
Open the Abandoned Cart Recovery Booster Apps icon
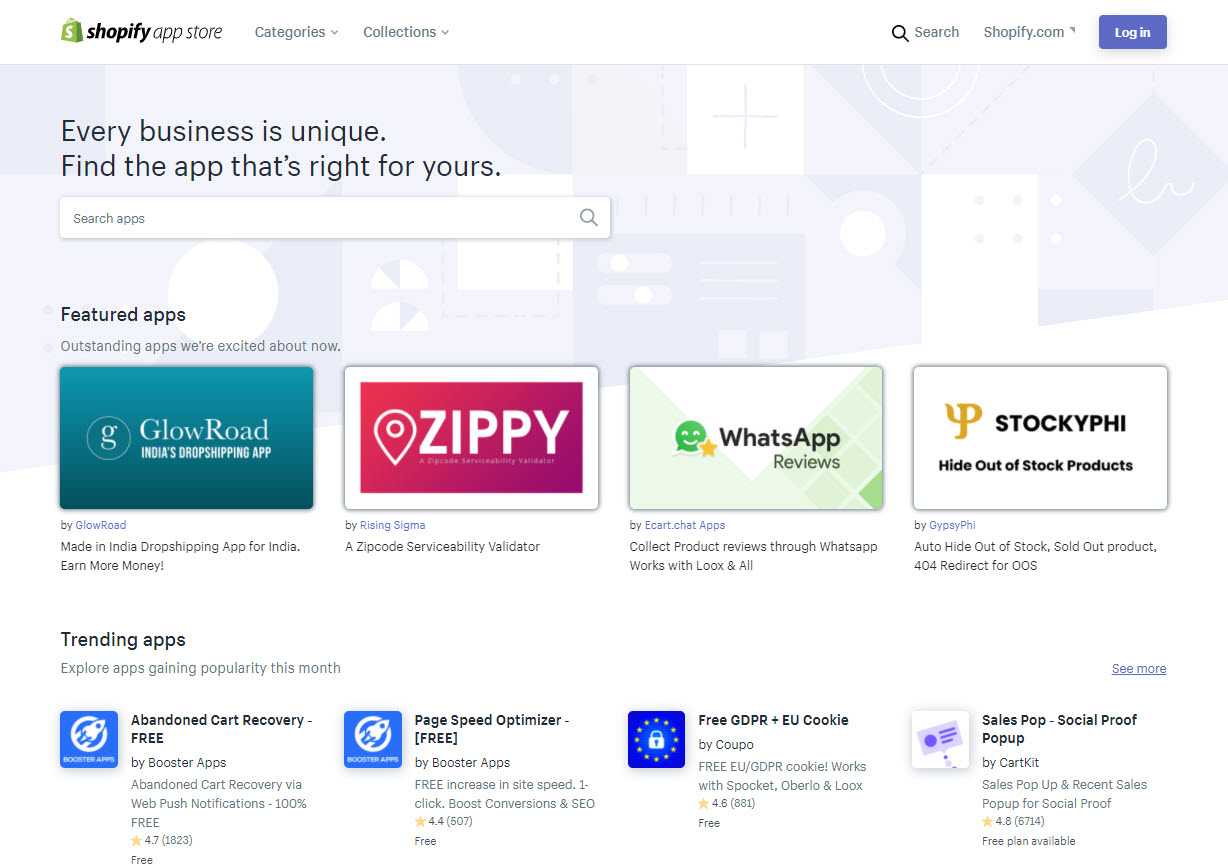[x=89, y=740]
